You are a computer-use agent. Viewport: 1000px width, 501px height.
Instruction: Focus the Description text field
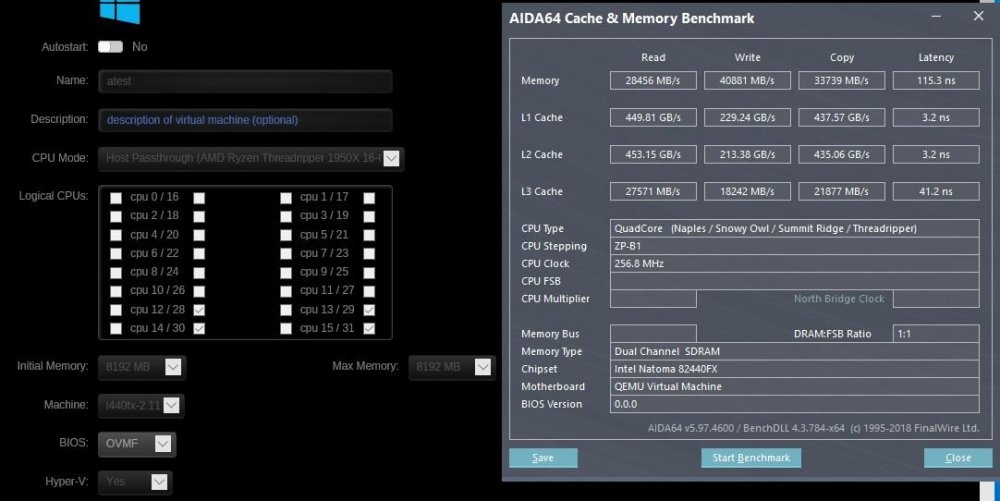tap(245, 120)
